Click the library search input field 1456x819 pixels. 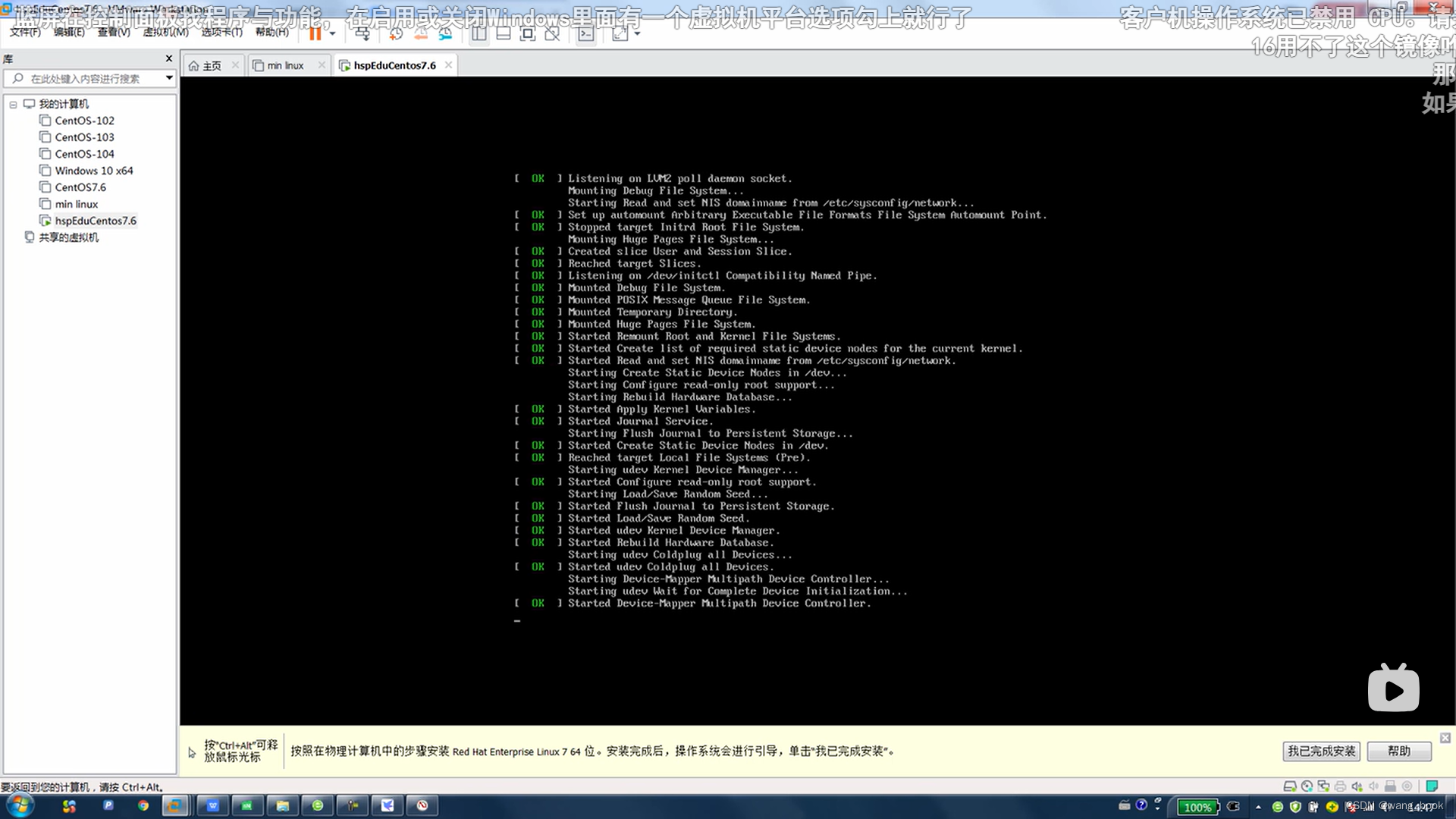[x=89, y=78]
